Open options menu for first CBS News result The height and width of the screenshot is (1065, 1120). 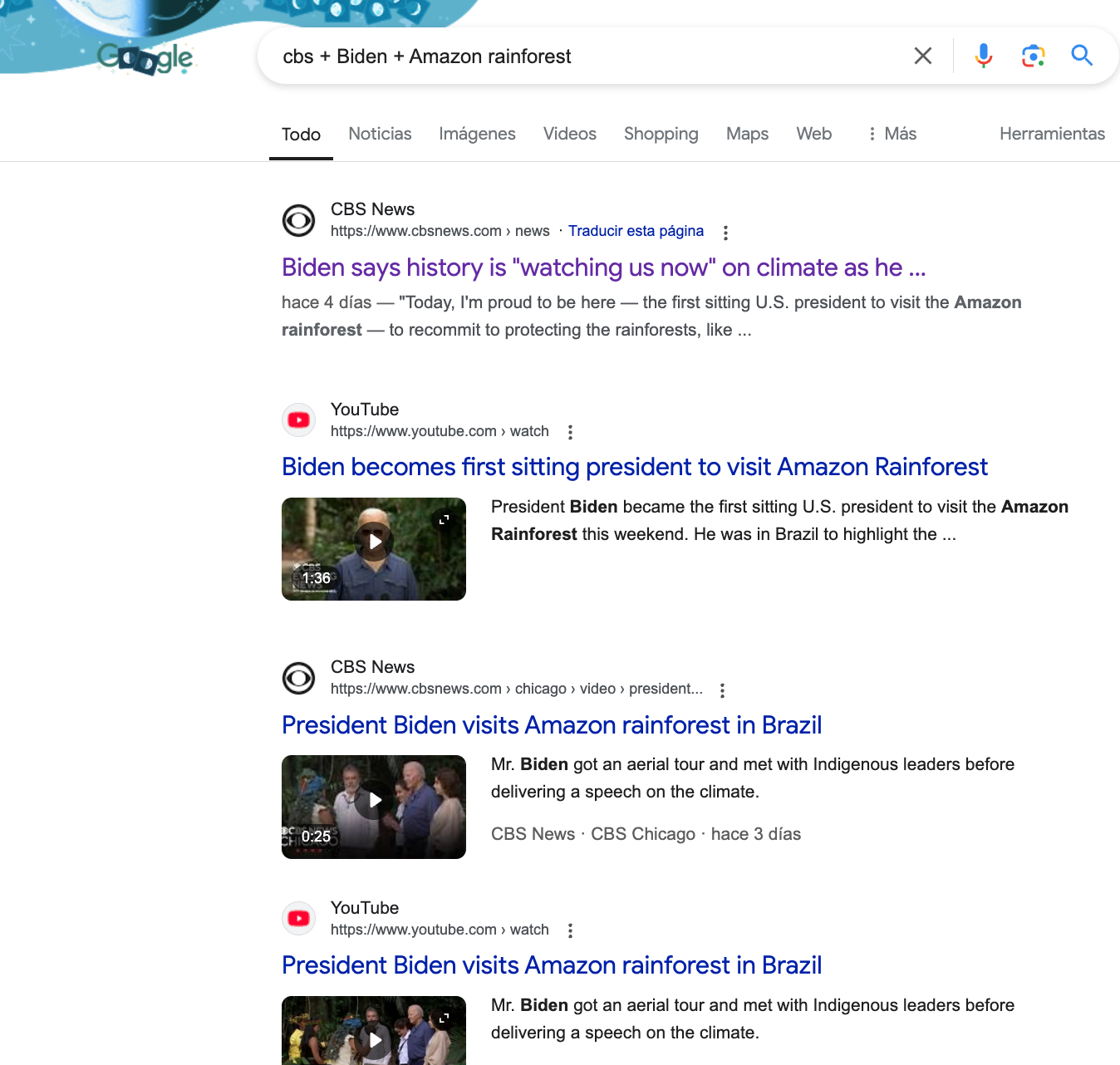(725, 233)
